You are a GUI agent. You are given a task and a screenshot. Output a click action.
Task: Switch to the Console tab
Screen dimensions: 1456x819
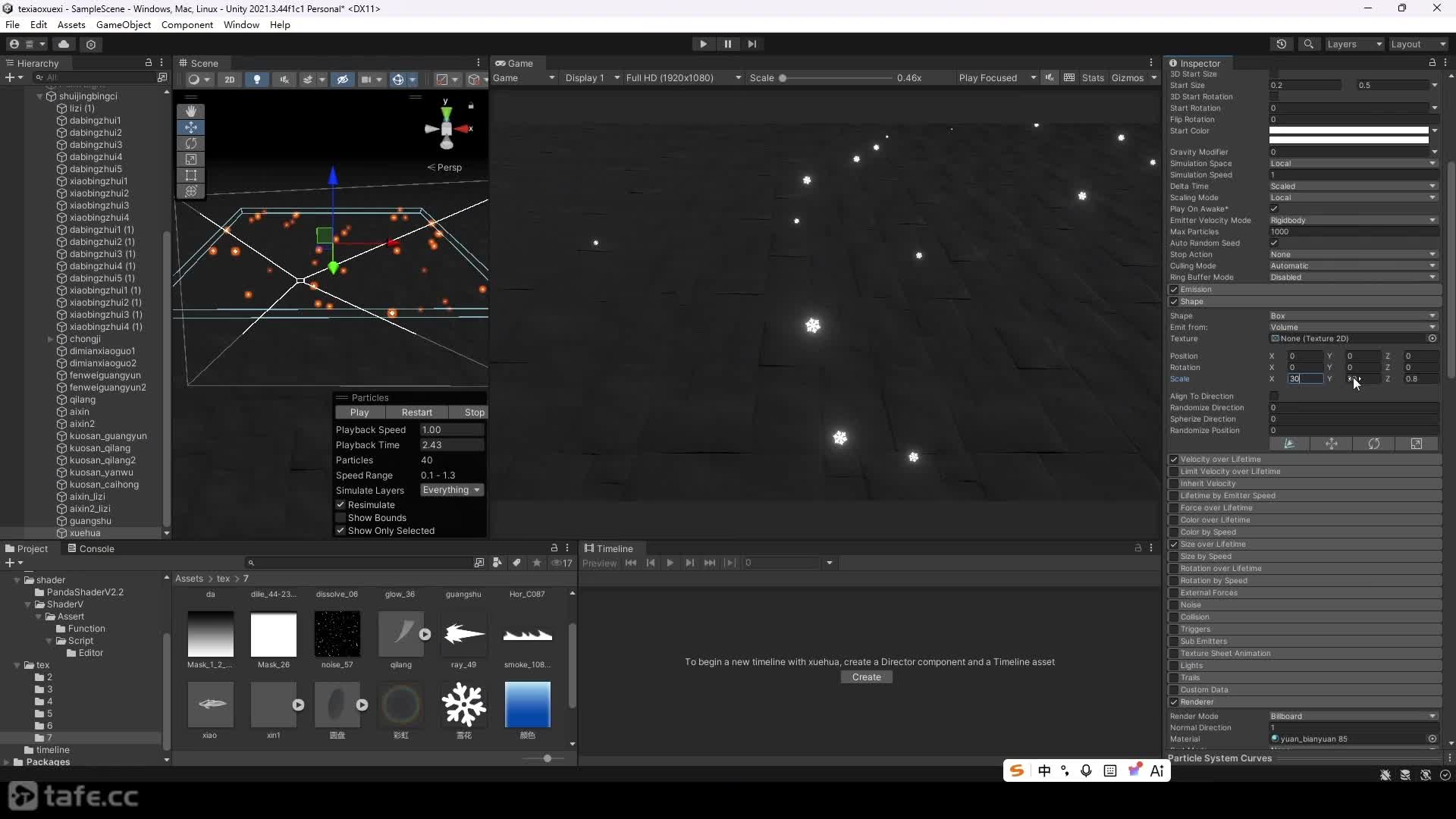[x=90, y=549]
